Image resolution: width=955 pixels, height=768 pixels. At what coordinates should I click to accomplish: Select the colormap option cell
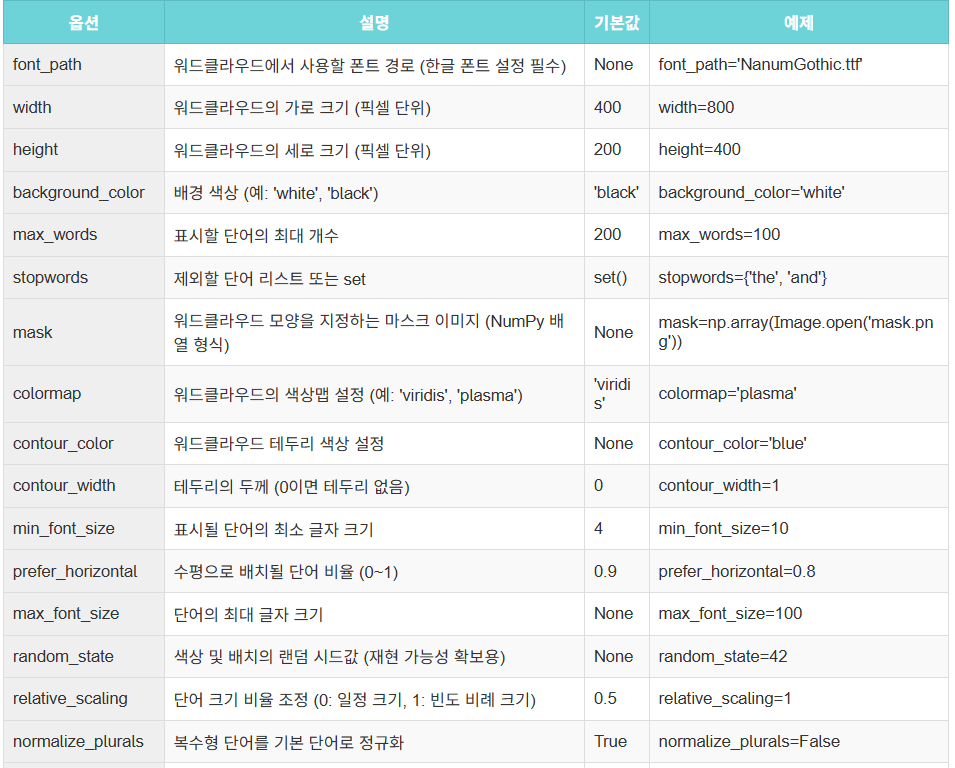tap(84, 394)
